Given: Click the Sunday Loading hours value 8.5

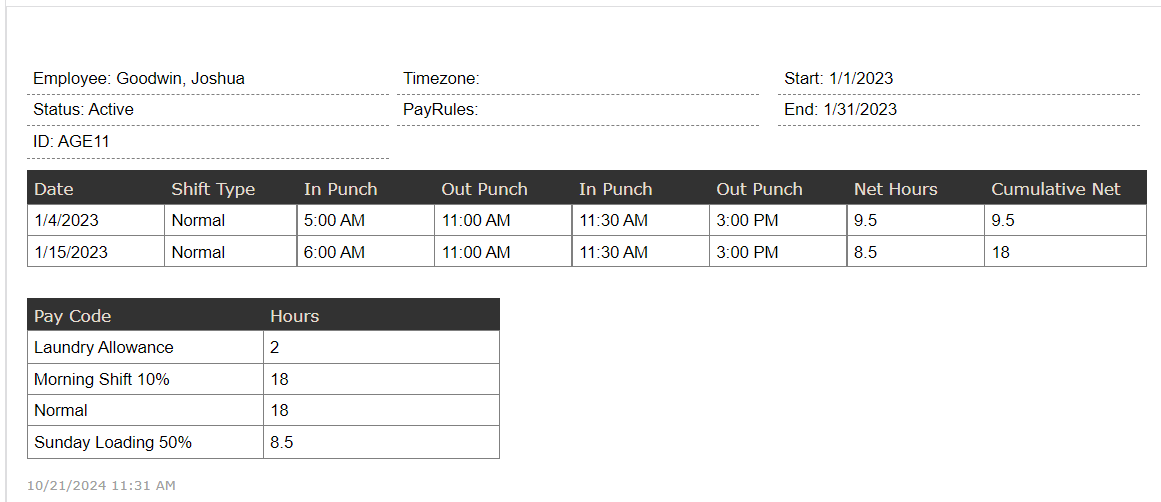Looking at the screenshot, I should point(381,443).
